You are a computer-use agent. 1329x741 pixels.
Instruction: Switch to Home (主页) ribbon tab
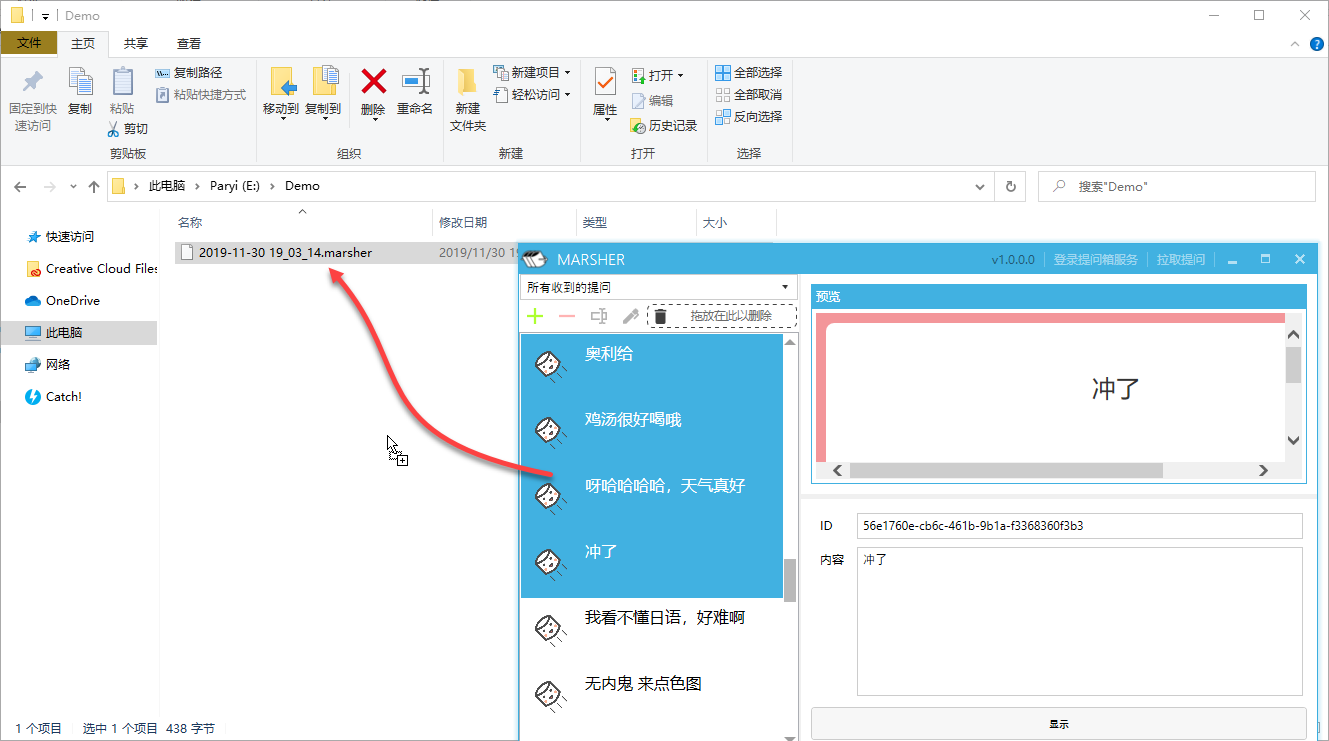[83, 43]
